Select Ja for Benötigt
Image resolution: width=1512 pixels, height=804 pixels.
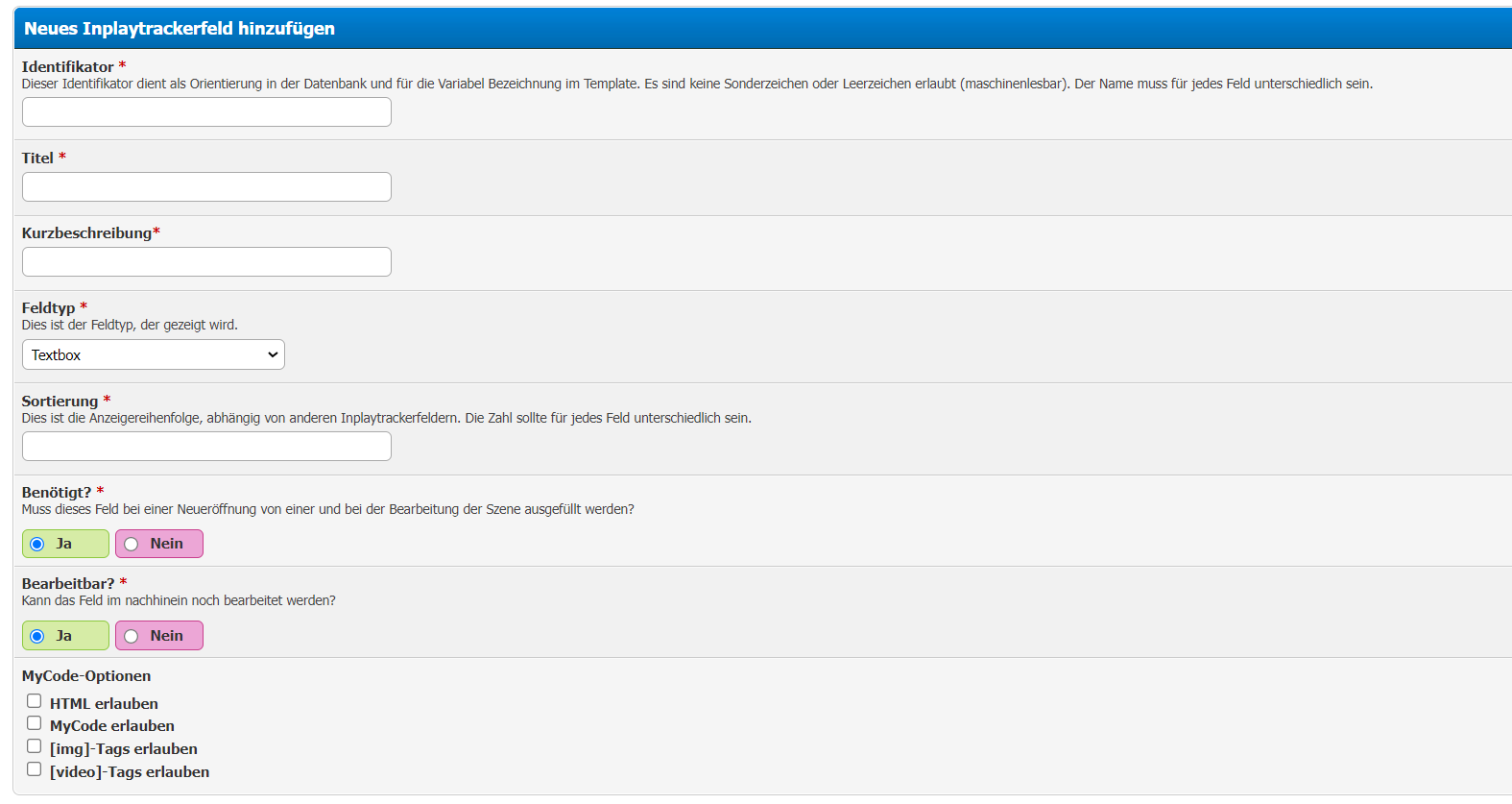[37, 545]
